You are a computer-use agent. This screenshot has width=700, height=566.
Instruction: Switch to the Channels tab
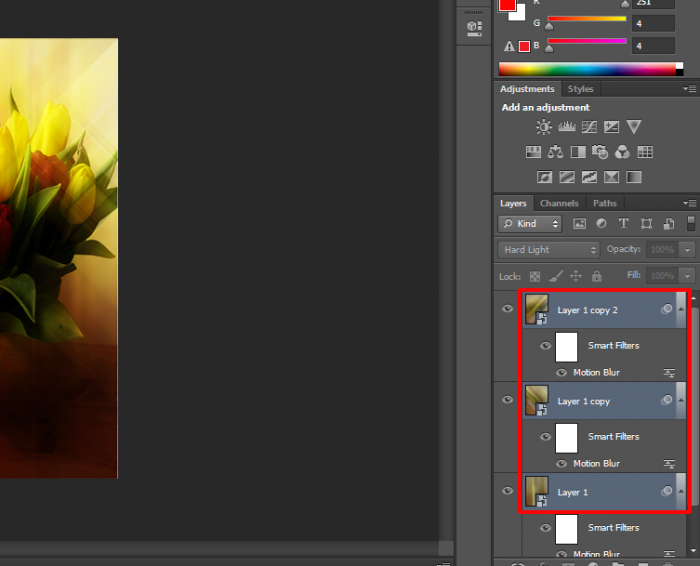pyautogui.click(x=559, y=203)
